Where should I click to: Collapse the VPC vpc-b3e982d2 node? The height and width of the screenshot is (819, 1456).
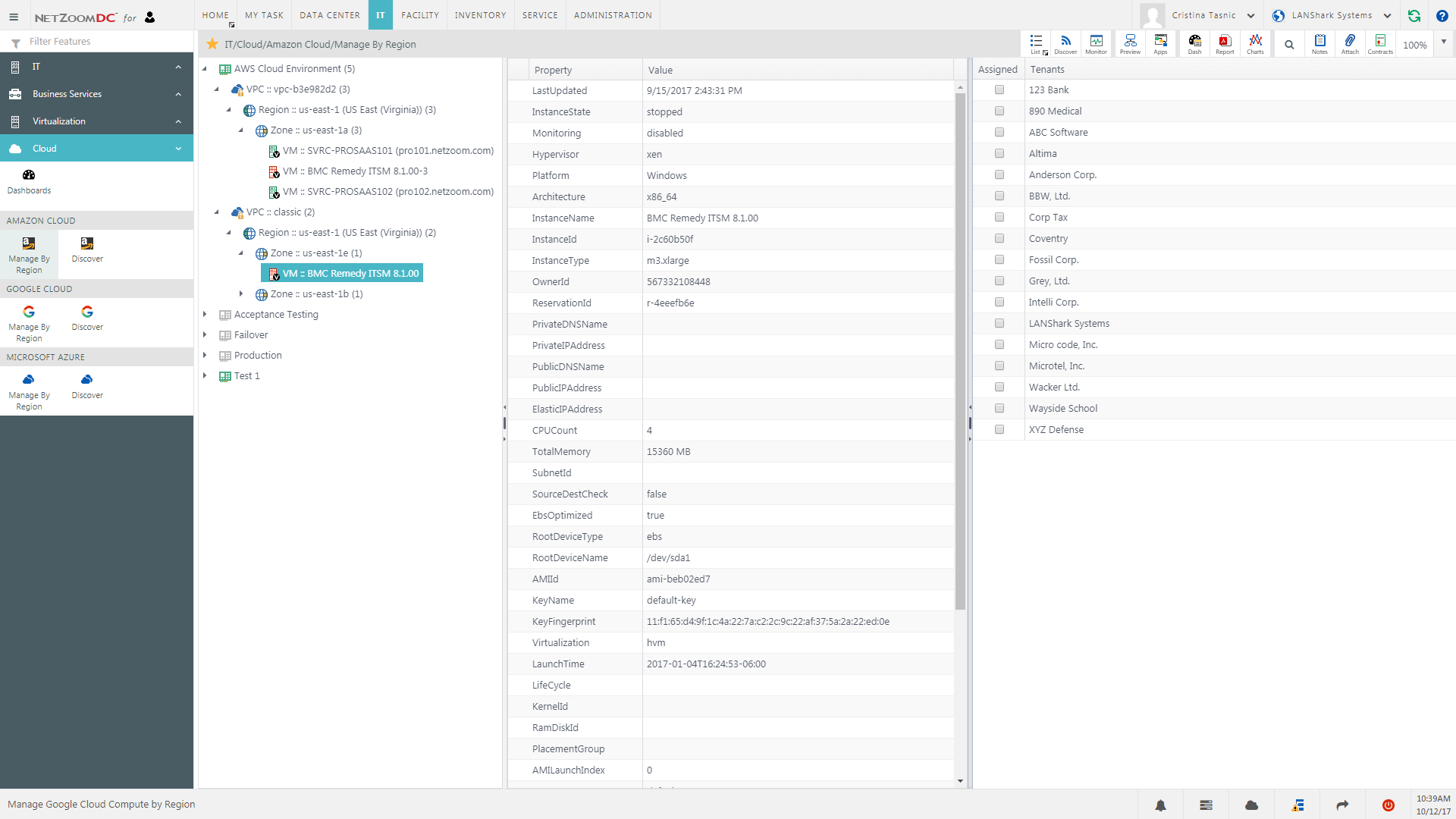point(217,89)
